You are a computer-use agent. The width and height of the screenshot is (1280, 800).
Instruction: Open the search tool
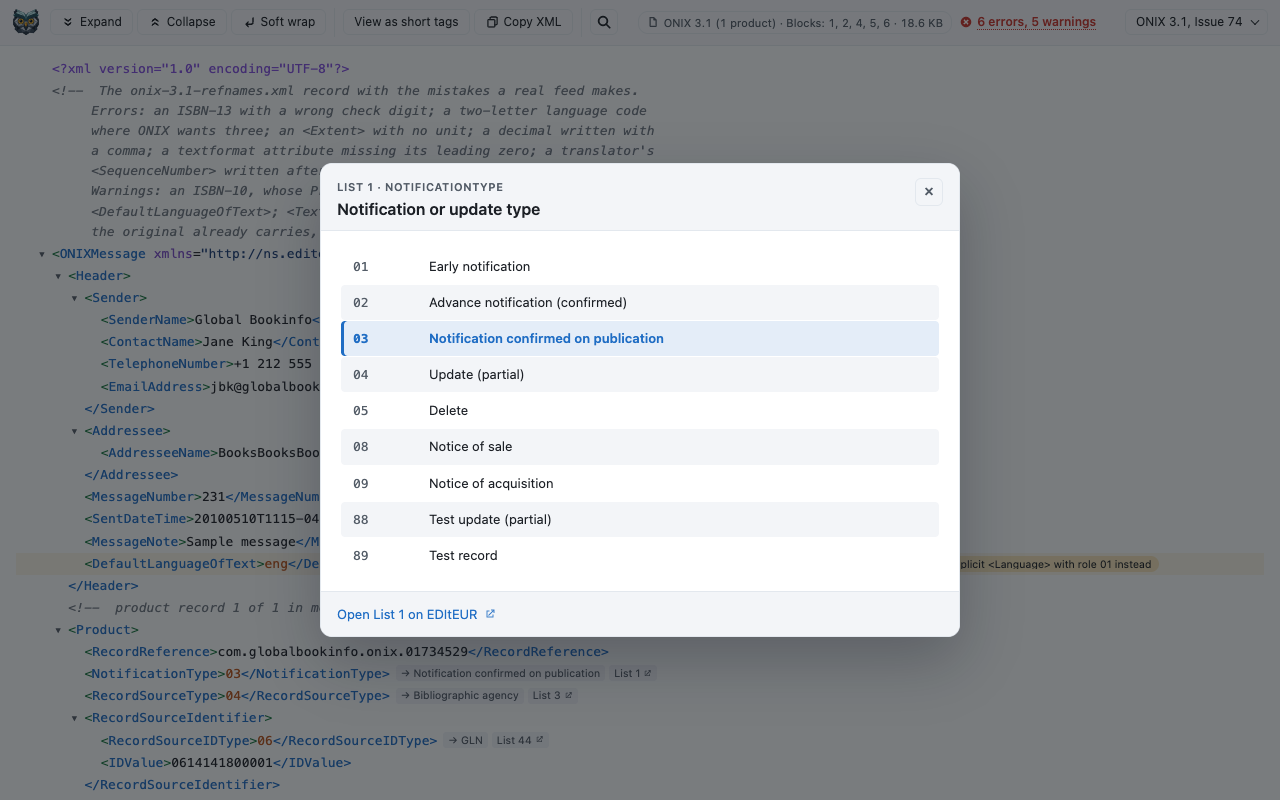pyautogui.click(x=604, y=22)
